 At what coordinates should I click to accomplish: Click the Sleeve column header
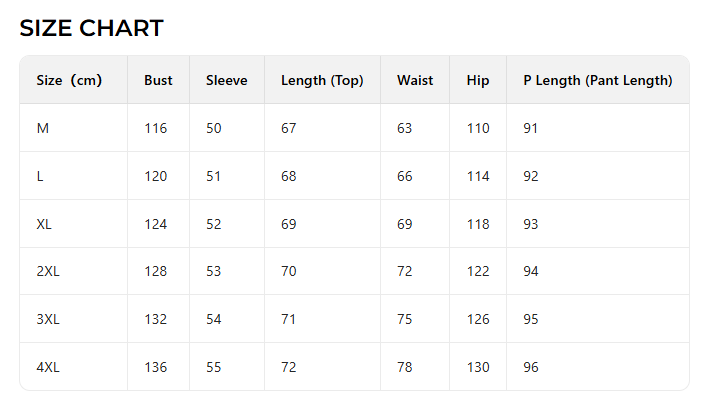pos(226,80)
